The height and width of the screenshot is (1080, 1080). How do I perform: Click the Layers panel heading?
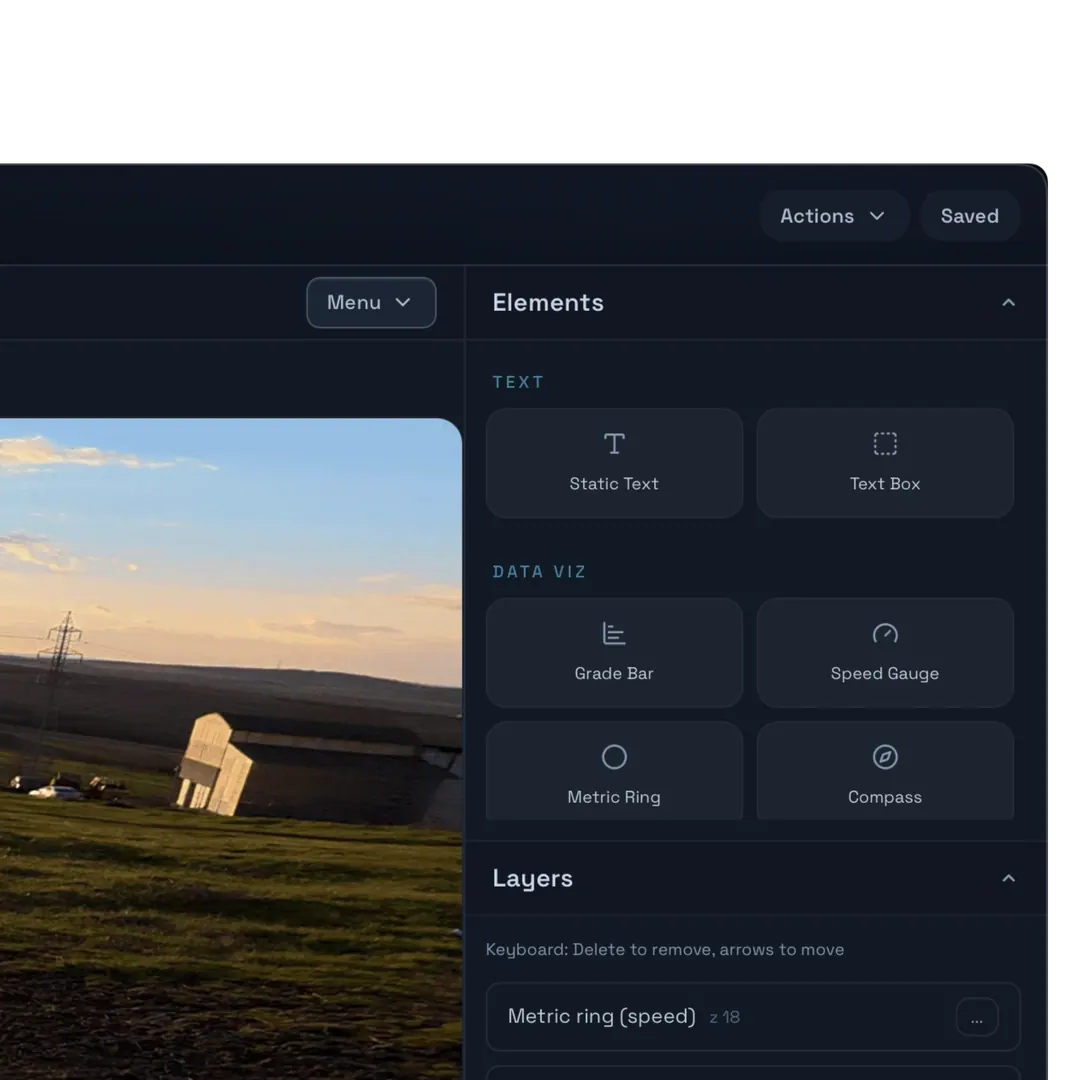coord(532,878)
